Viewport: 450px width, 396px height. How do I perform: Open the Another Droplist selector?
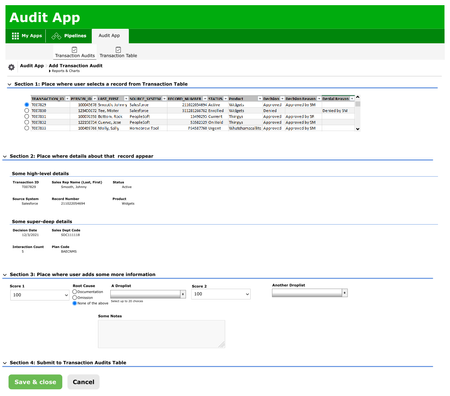point(310,293)
